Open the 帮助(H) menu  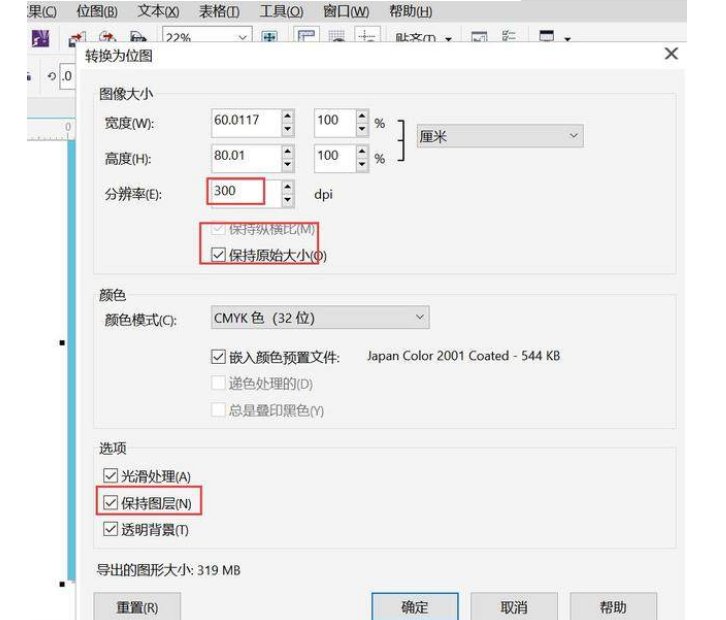[x=411, y=10]
